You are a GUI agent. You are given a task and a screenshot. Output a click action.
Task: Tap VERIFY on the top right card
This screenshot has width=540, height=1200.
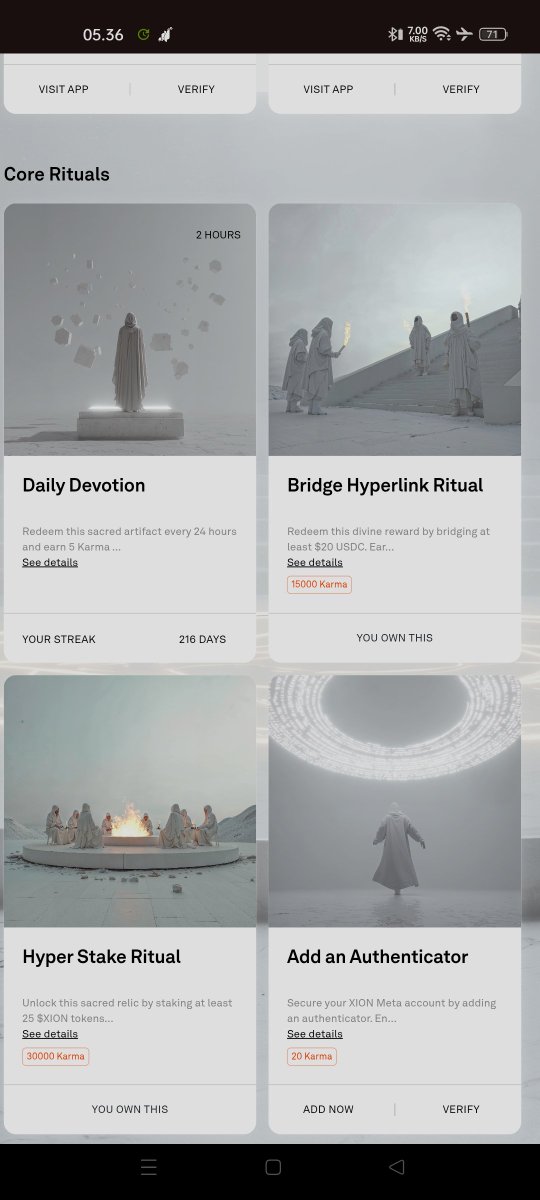pos(461,89)
